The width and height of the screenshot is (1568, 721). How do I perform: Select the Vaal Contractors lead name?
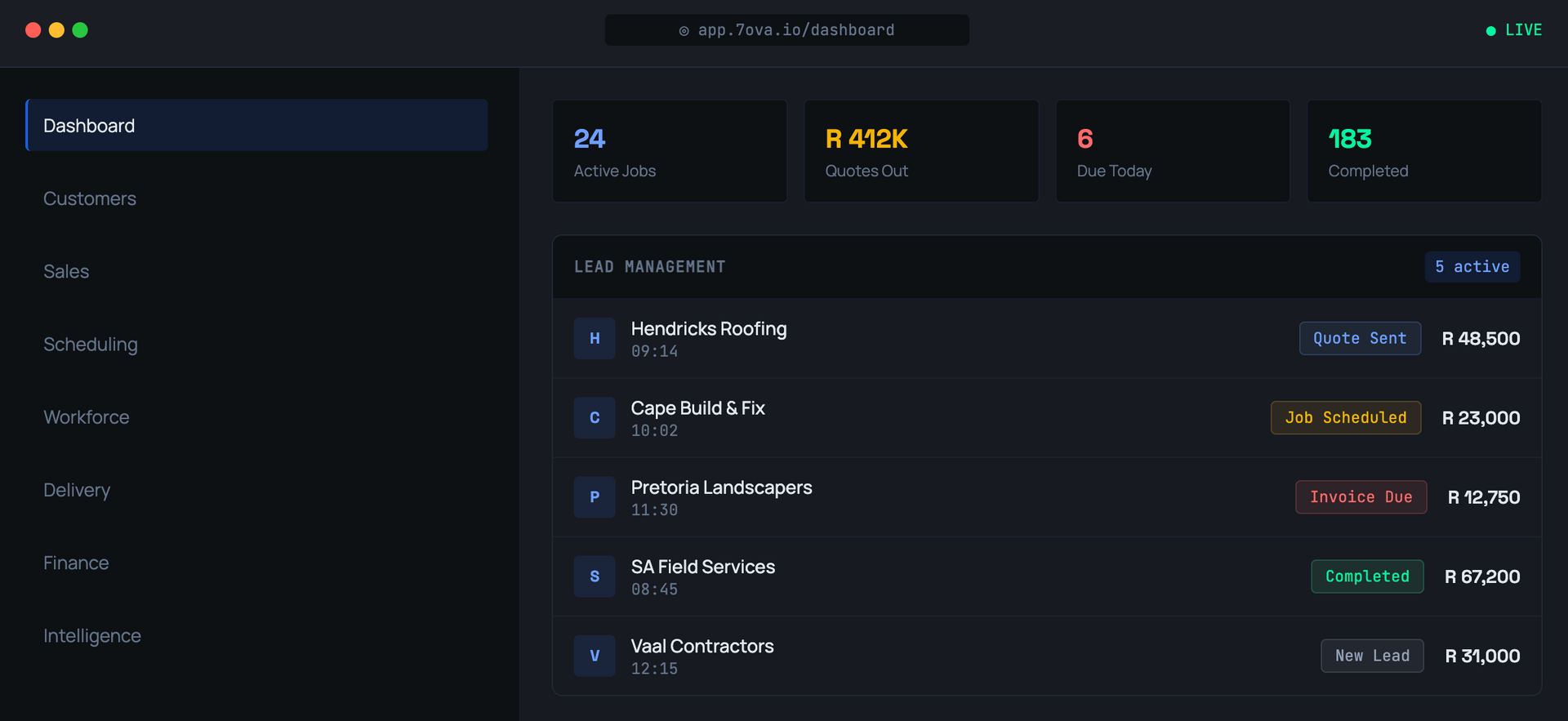702,646
